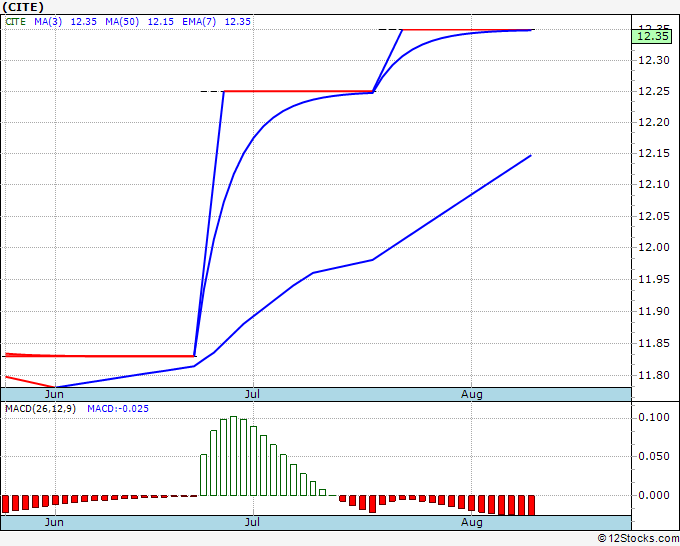Screen dimensions: 680x546
Task: Open the 12Stocks.com watermark link
Action: point(638,539)
